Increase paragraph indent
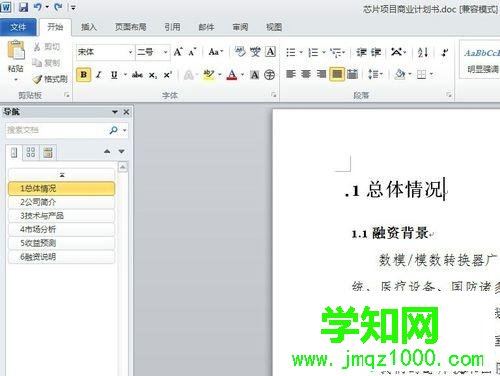This screenshot has width=500, height=376. click(x=376, y=52)
